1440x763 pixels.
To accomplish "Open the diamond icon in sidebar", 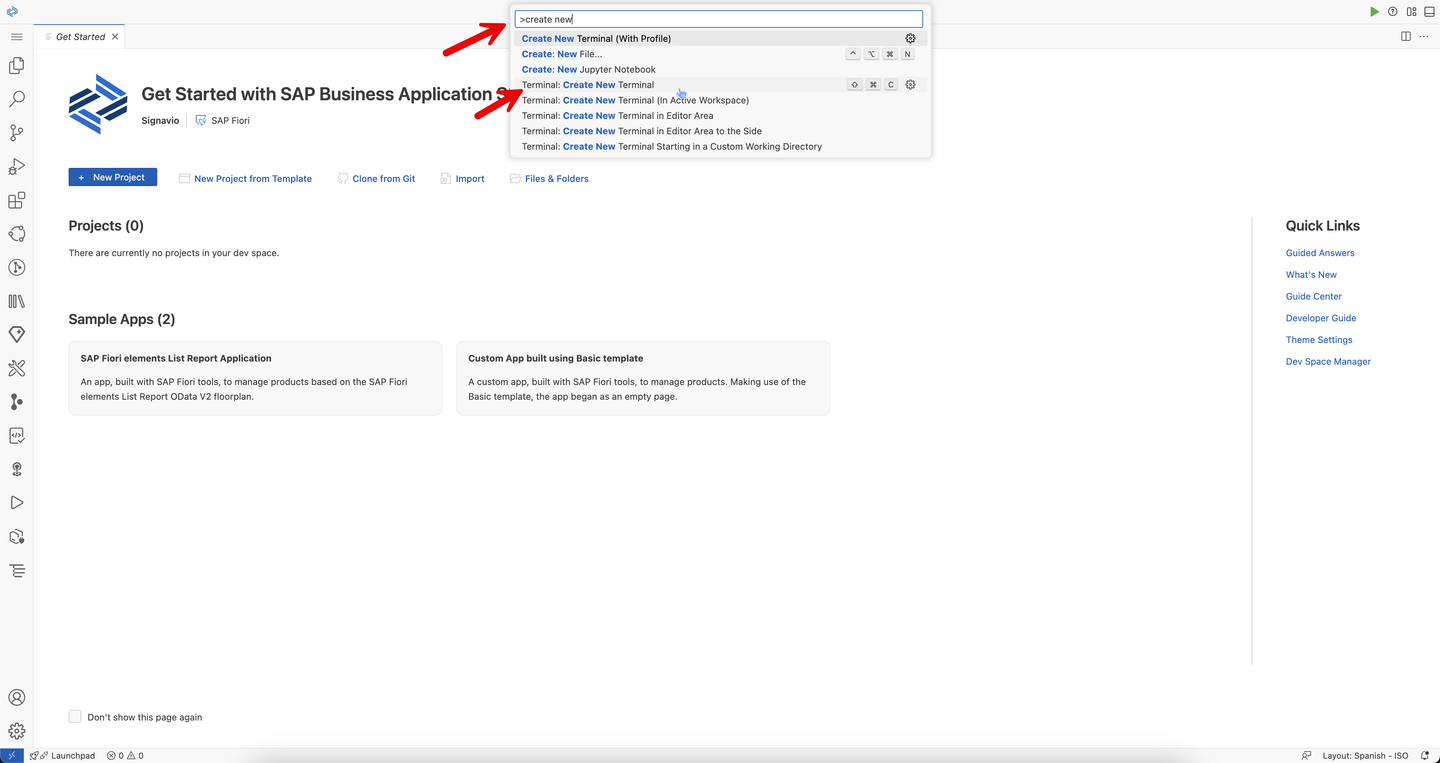I will point(17,334).
